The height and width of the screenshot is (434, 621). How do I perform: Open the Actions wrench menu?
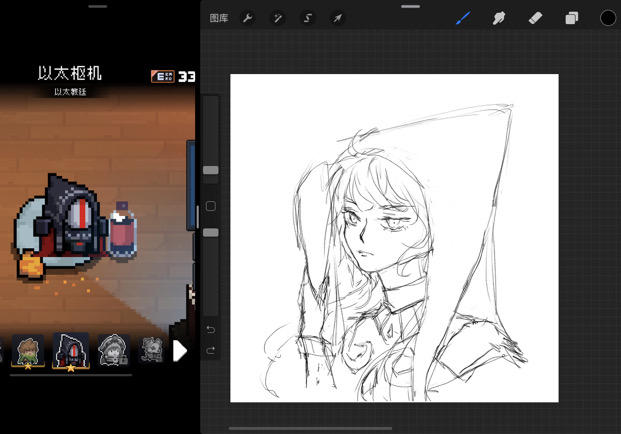click(x=248, y=18)
